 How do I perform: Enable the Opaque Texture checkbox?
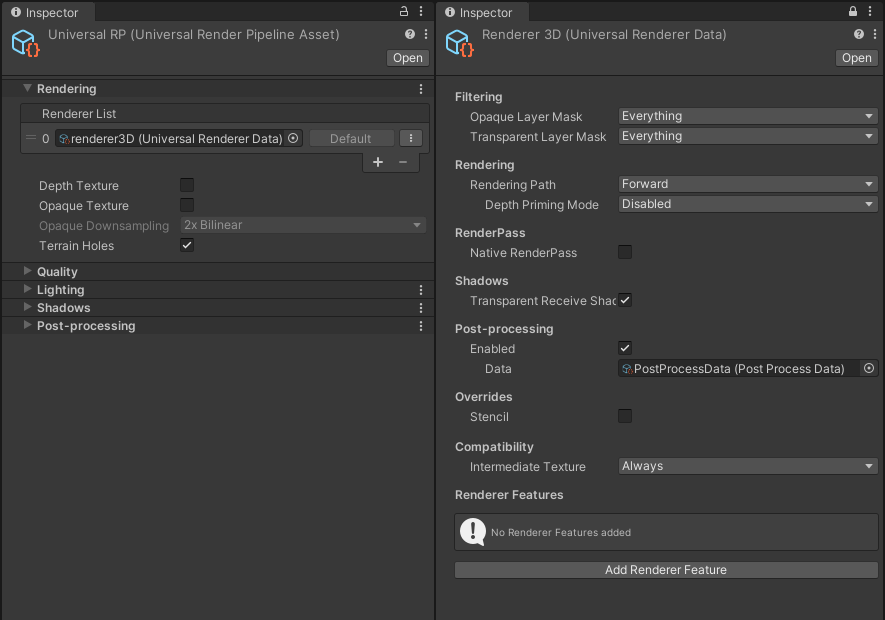pos(187,205)
